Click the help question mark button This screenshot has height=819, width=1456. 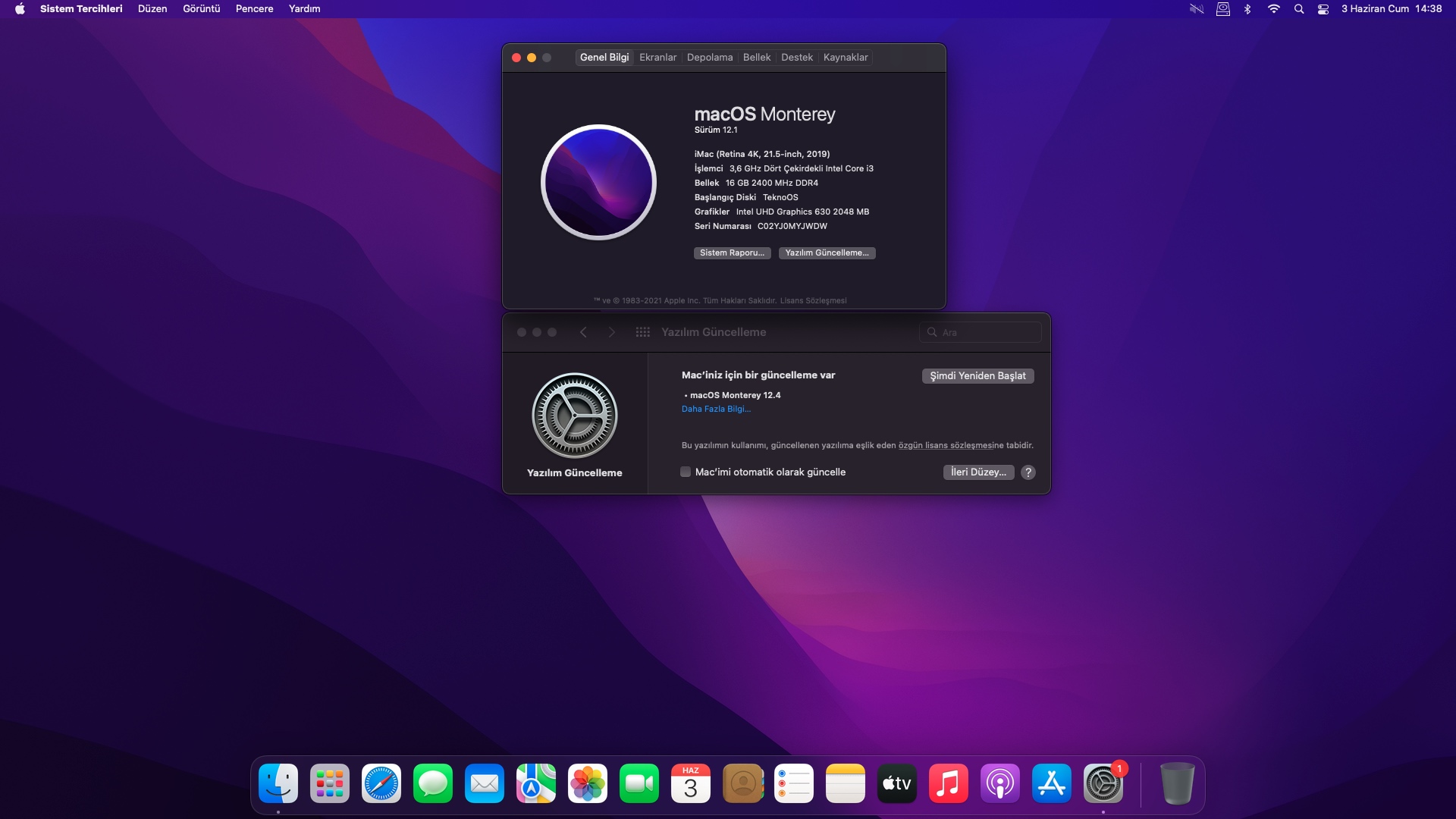(1028, 472)
